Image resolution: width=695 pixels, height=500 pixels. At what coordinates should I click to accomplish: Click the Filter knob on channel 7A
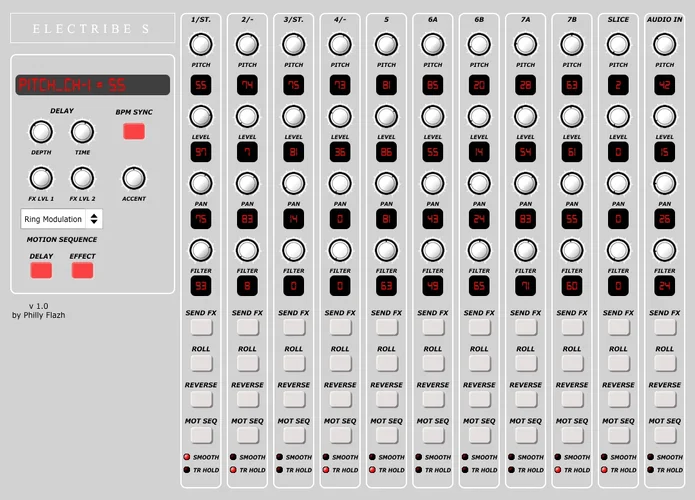[x=526, y=250]
